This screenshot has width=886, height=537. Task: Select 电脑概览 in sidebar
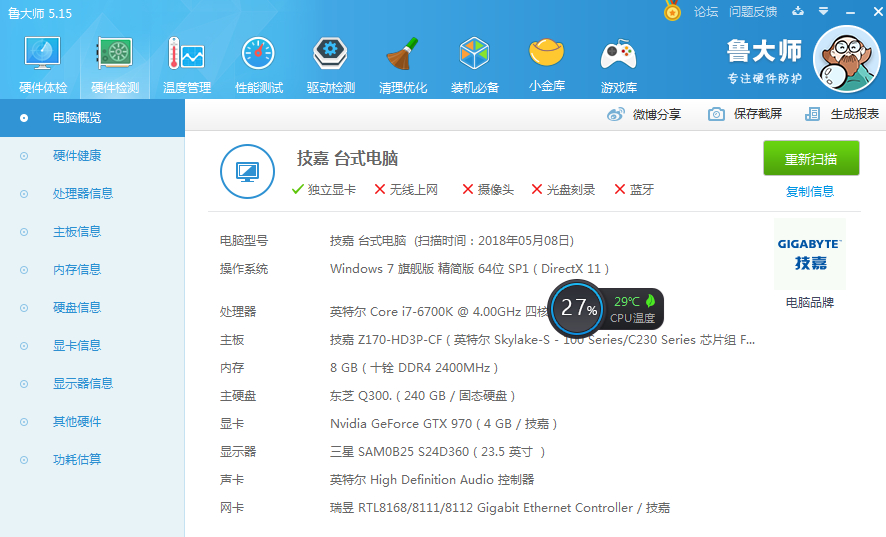(92, 118)
